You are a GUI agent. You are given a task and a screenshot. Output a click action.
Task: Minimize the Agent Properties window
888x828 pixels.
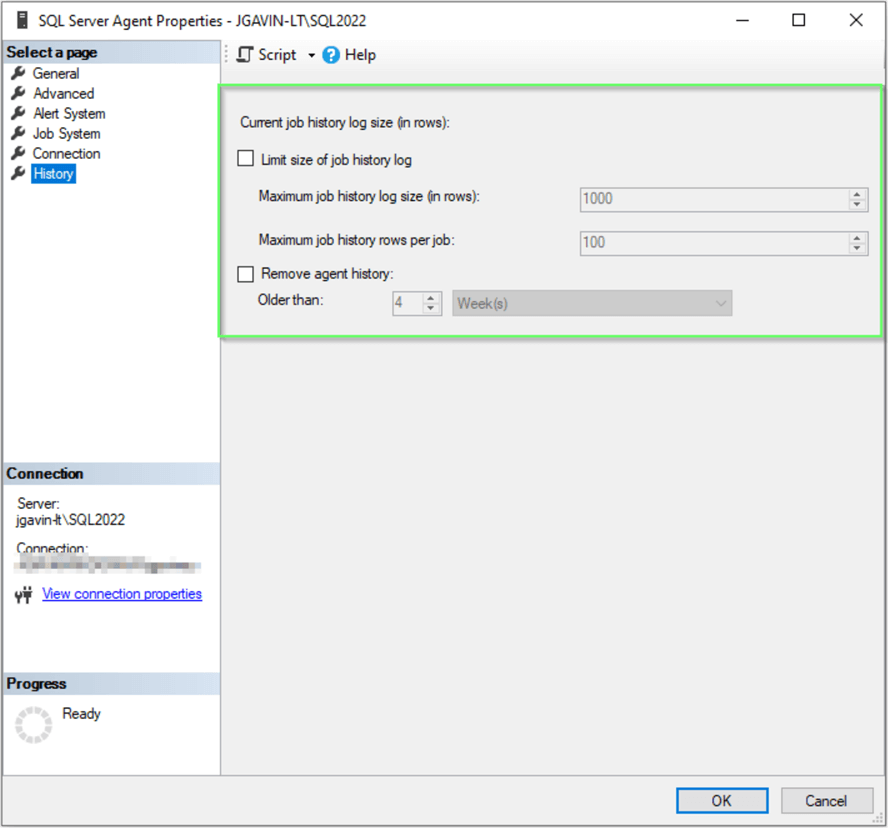coord(742,20)
